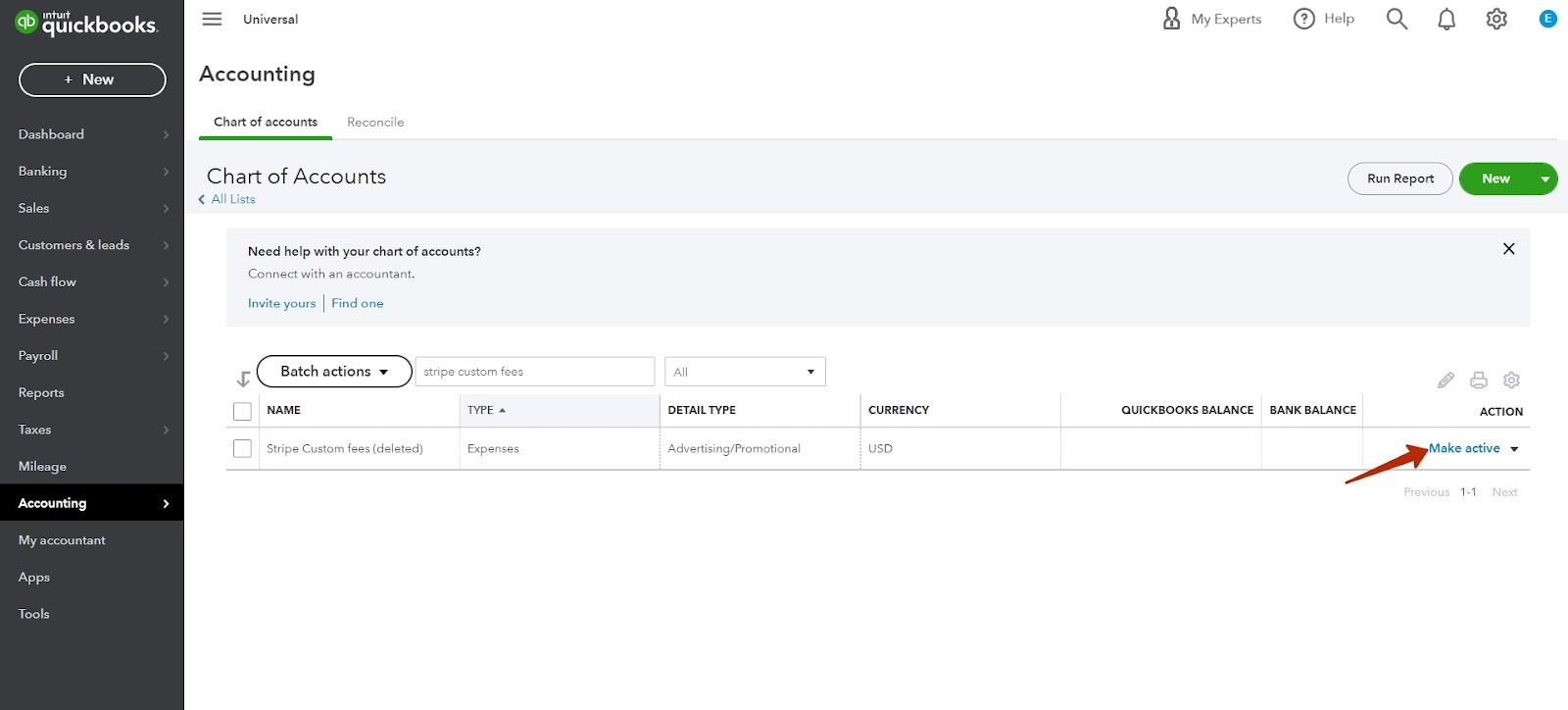
Task: Expand Expenses menu chevron
Action: pos(166,319)
